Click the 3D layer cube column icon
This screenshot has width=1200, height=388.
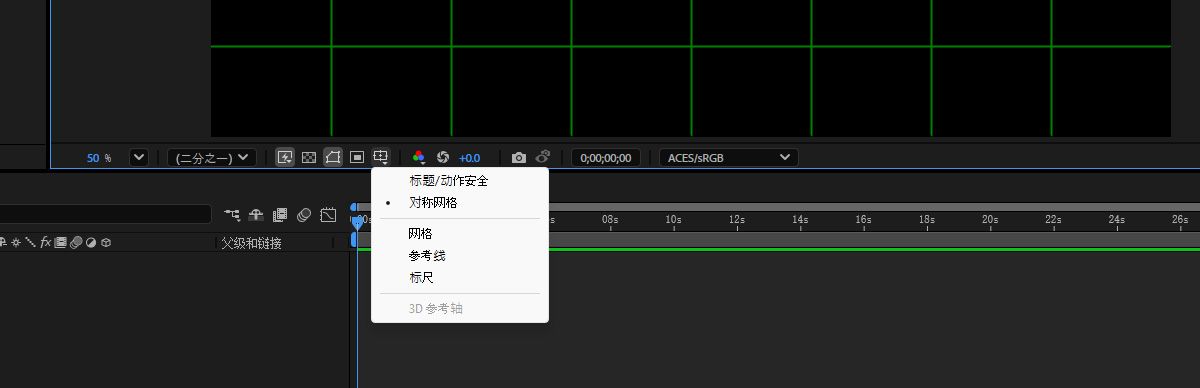(105, 242)
